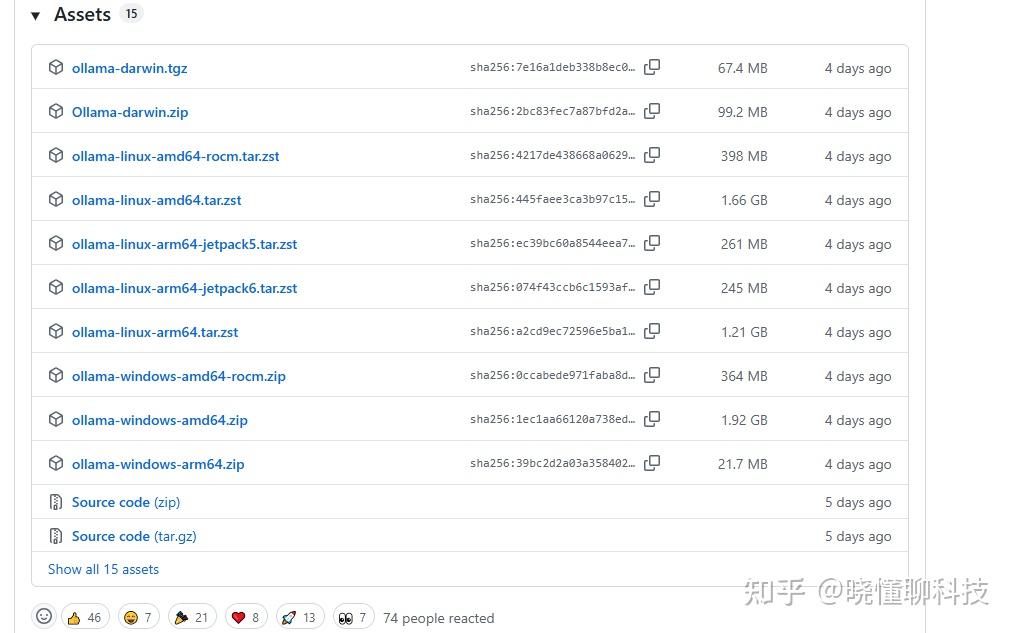The image size is (1015, 633).
Task: Click the 21.7 MB size value
Action: click(x=742, y=464)
